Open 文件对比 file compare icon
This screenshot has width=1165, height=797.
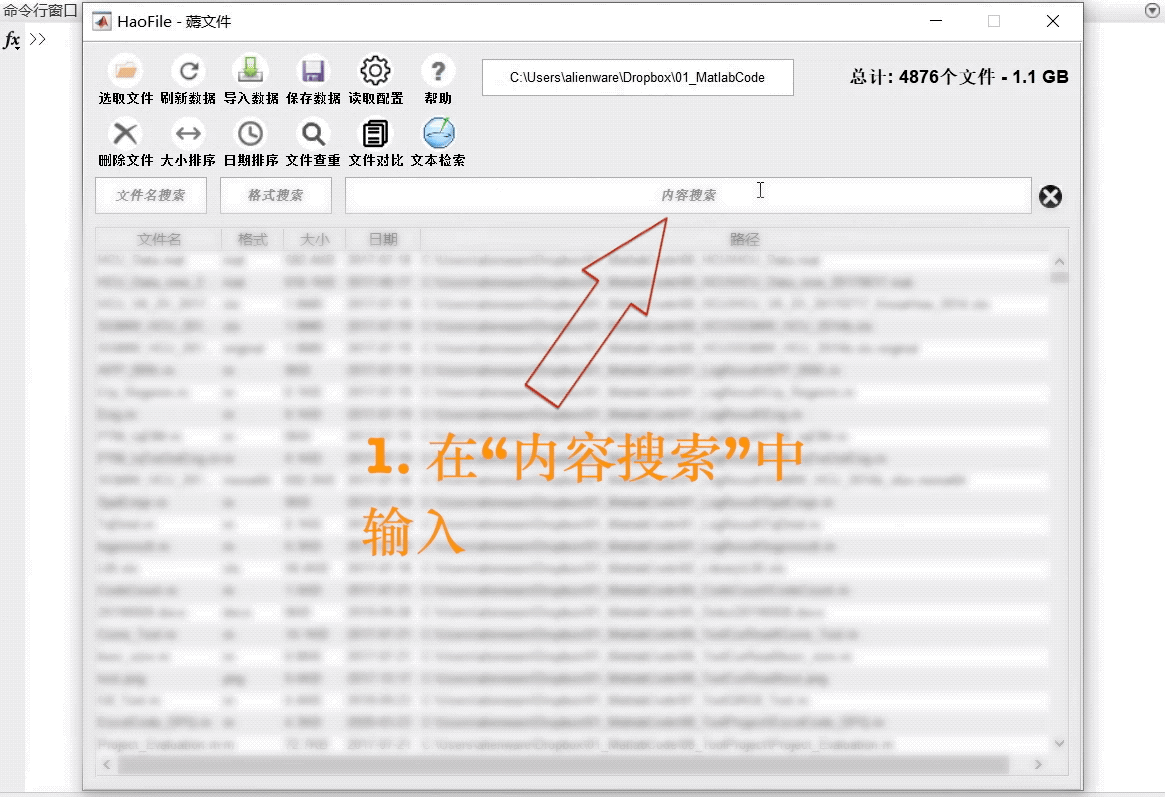click(x=375, y=134)
